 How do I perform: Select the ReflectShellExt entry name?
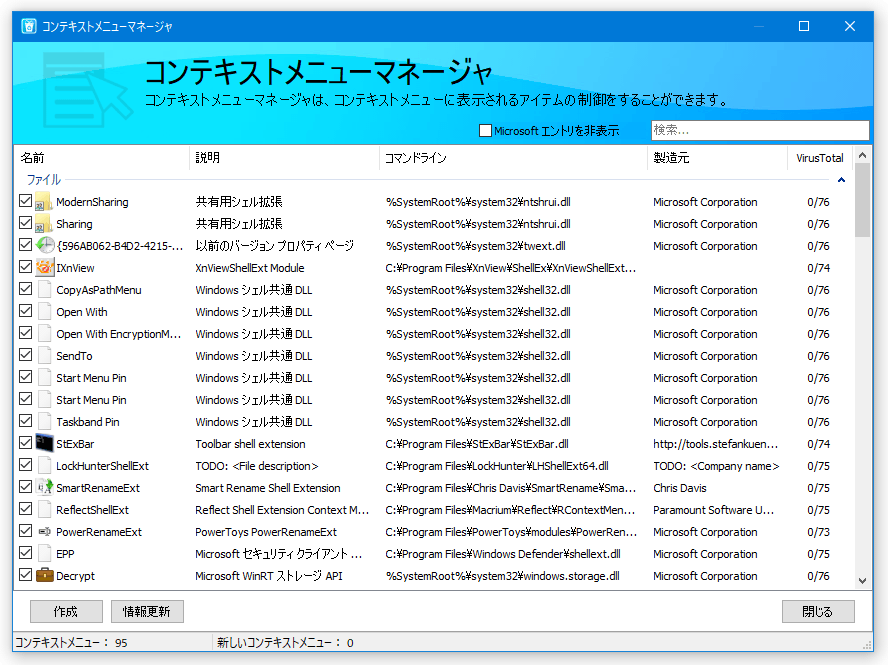[92, 510]
